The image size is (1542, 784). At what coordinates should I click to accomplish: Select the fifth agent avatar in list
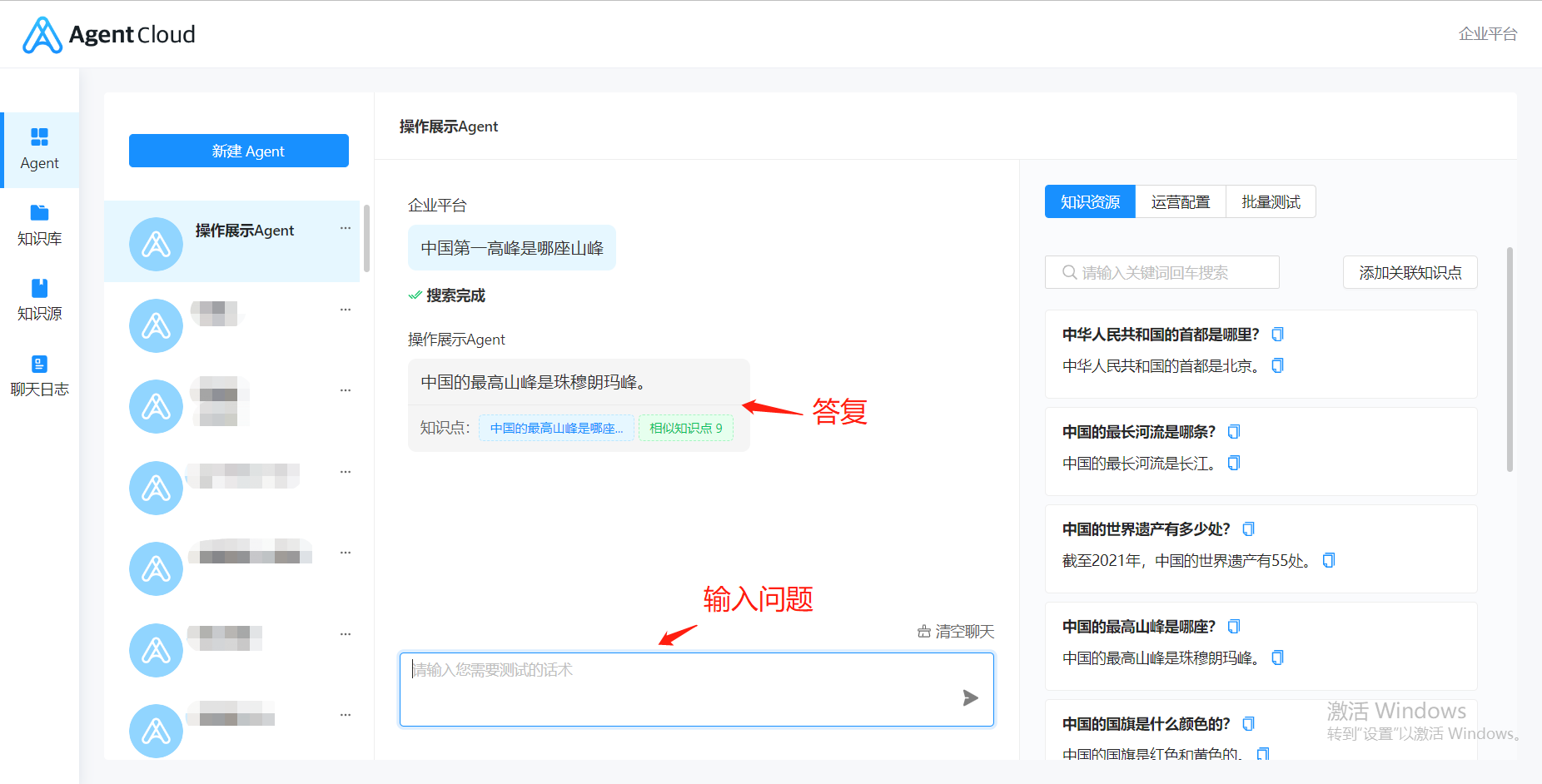coord(156,568)
